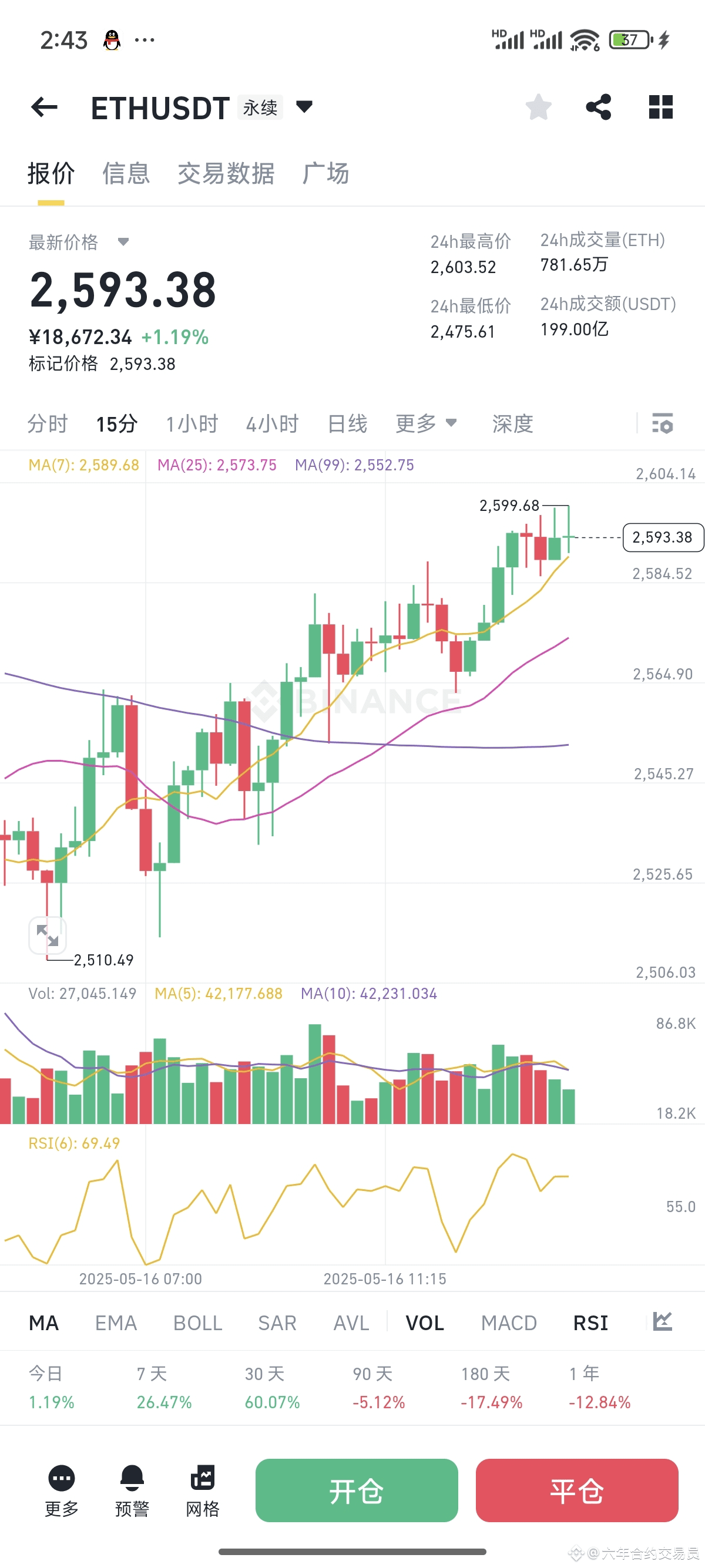Favorite ETHUSDT with the star icon
The image size is (705, 1568).
pyautogui.click(x=538, y=107)
